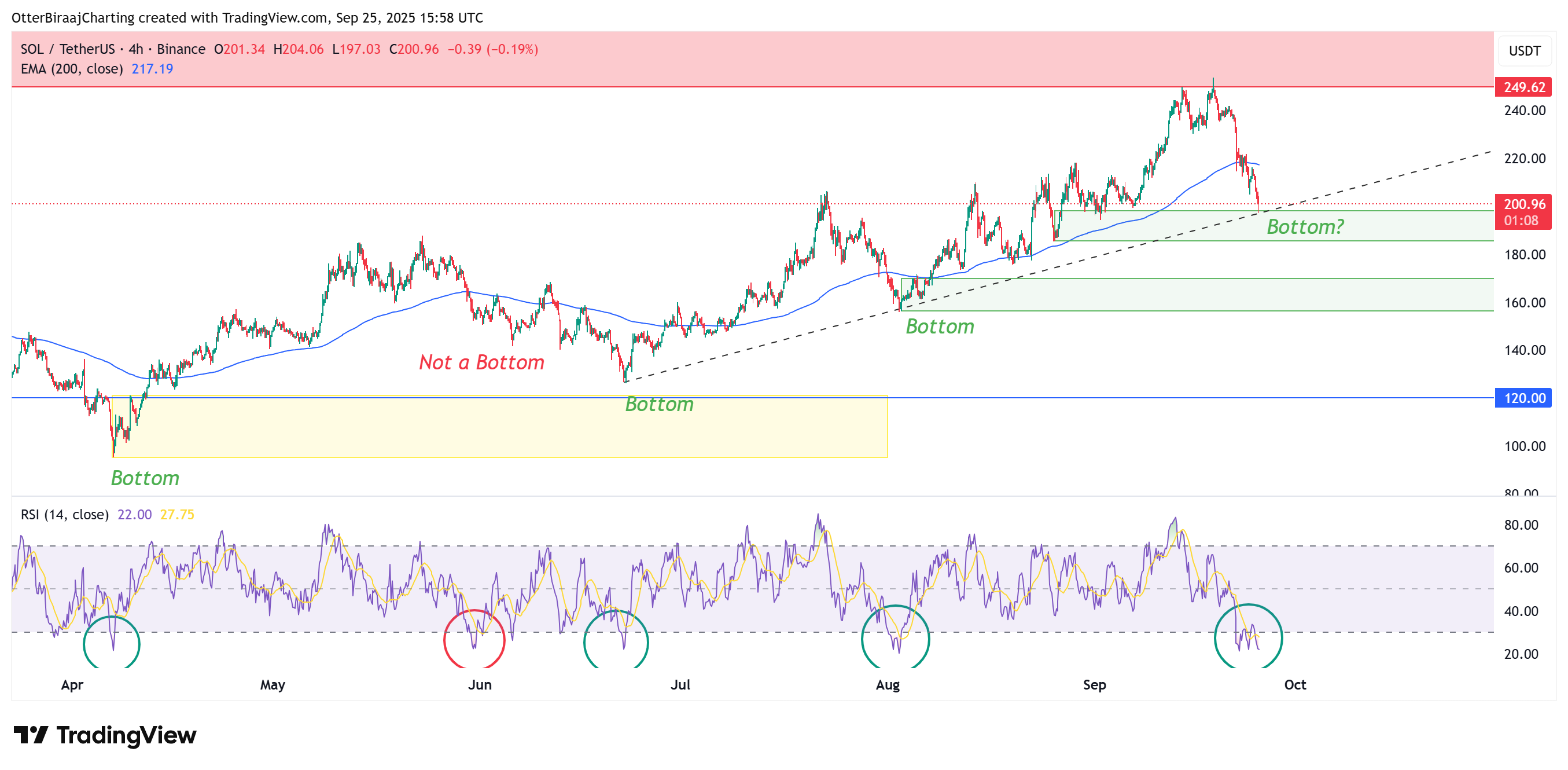The width and height of the screenshot is (1568, 770).
Task: Click the RSI (14, close) indicator label
Action: tap(65, 515)
